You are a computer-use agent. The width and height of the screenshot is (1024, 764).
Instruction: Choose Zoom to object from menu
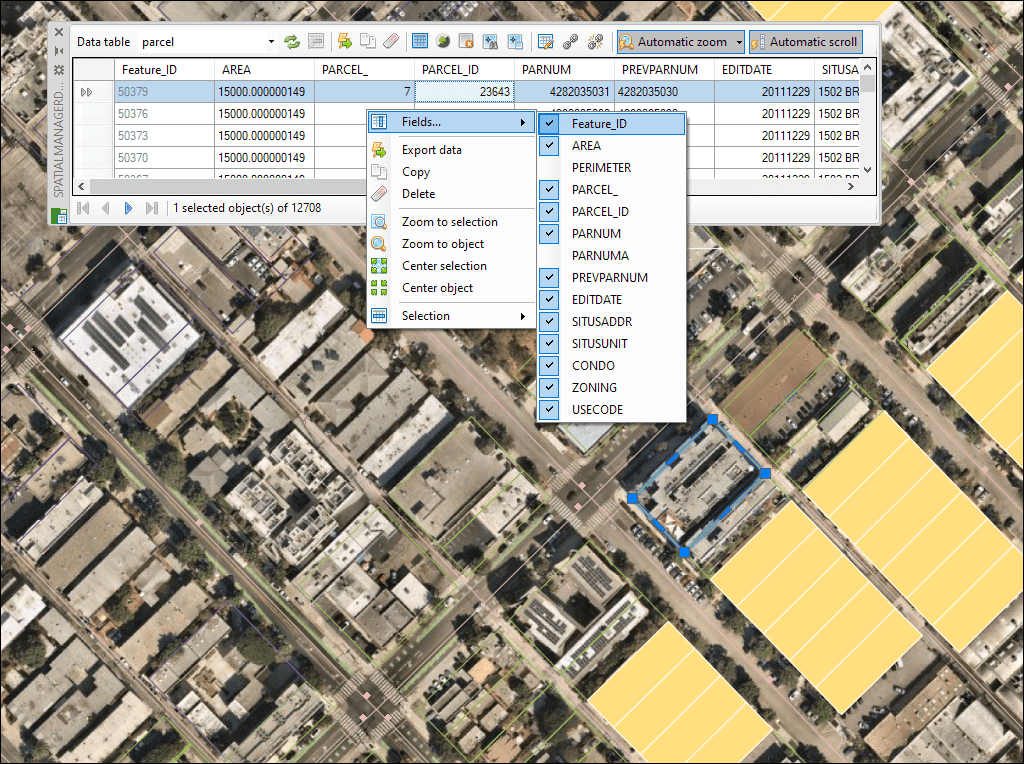(452, 244)
